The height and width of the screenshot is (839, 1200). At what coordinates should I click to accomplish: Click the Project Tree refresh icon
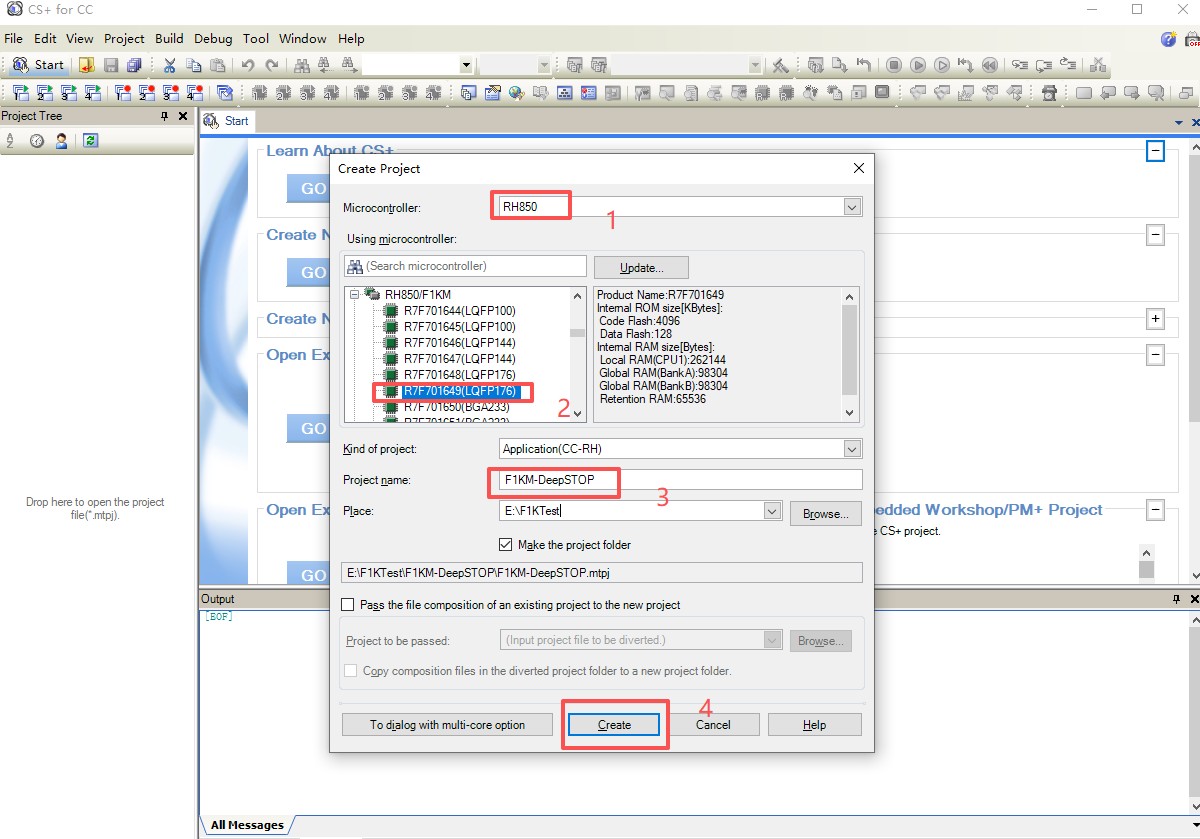coord(90,141)
